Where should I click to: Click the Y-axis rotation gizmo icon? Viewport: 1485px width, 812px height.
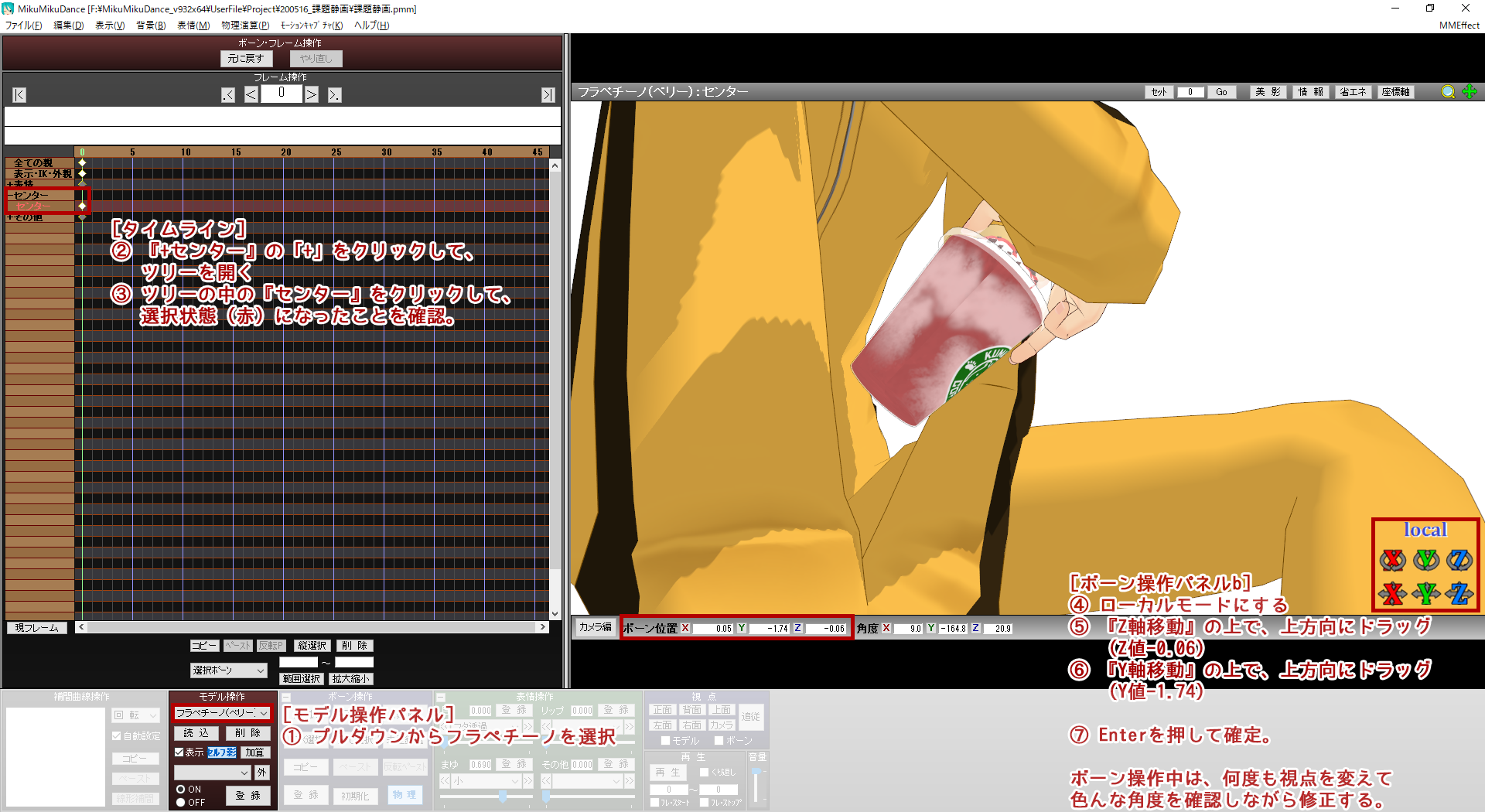(x=1426, y=559)
